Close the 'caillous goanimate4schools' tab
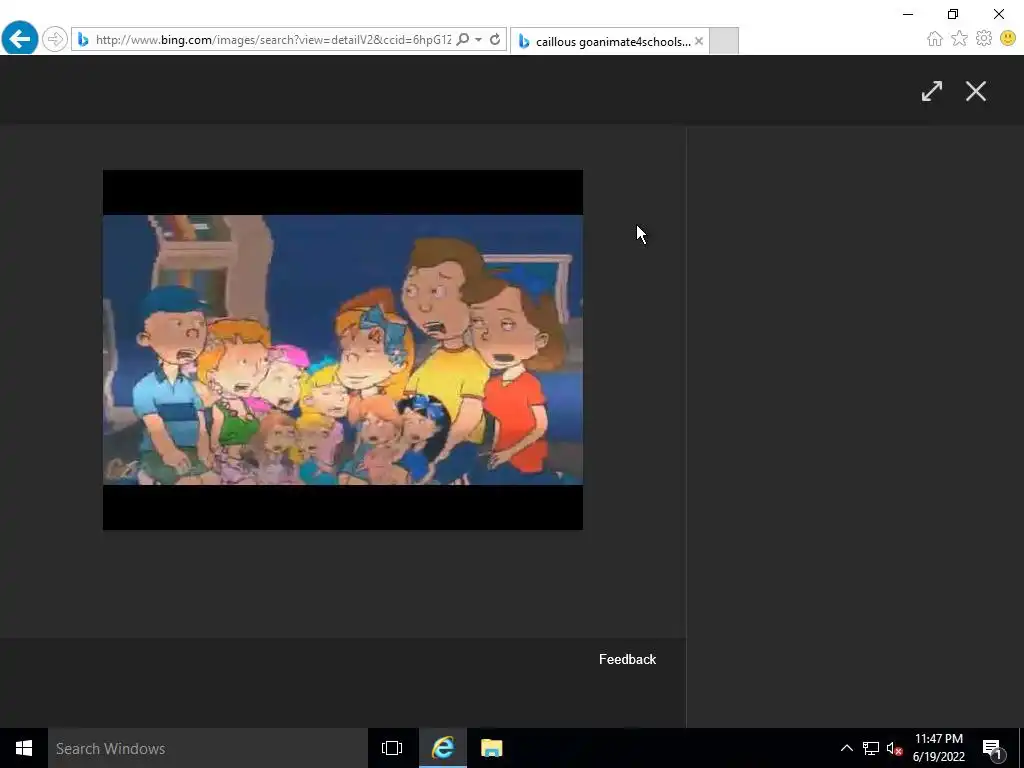 (x=699, y=41)
